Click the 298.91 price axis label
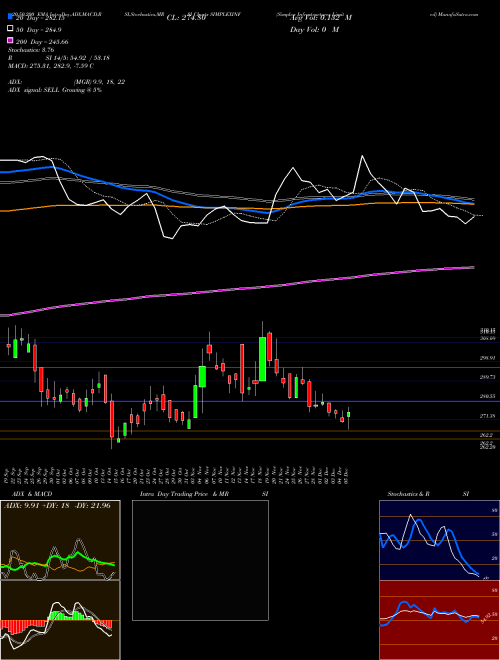 click(487, 358)
